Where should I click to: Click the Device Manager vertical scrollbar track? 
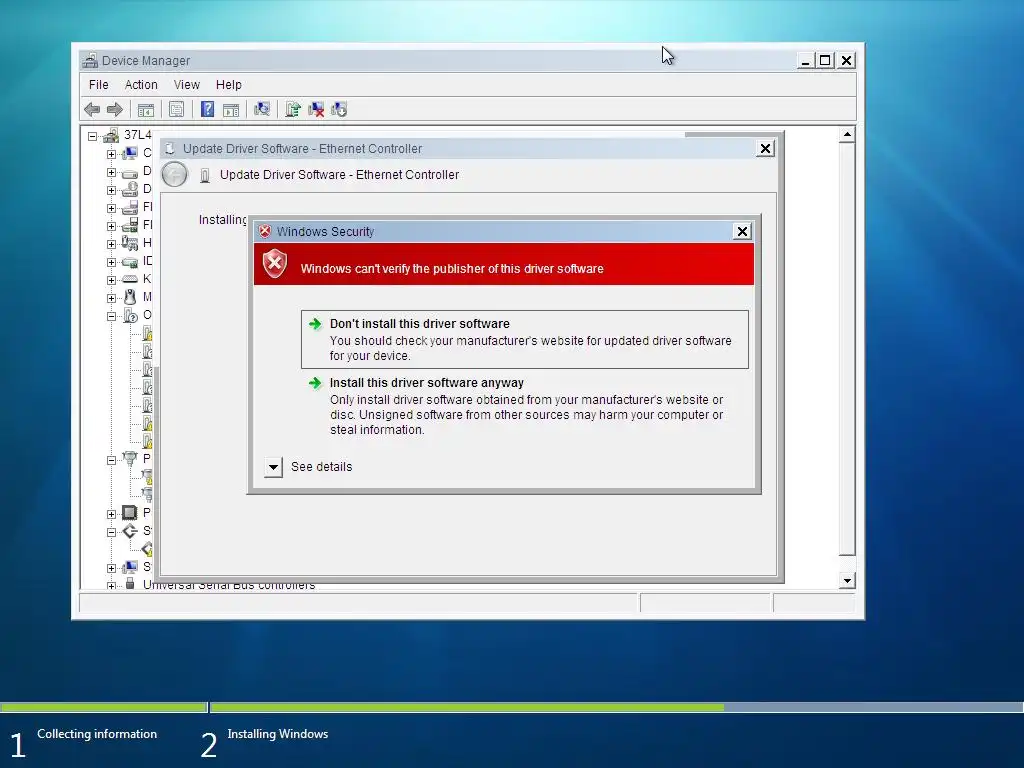pyautogui.click(x=847, y=358)
